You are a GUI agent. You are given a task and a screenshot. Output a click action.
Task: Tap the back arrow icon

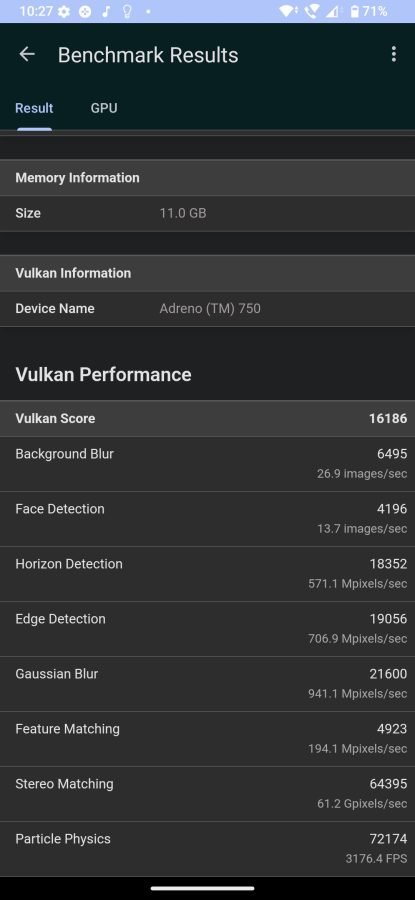(x=27, y=55)
